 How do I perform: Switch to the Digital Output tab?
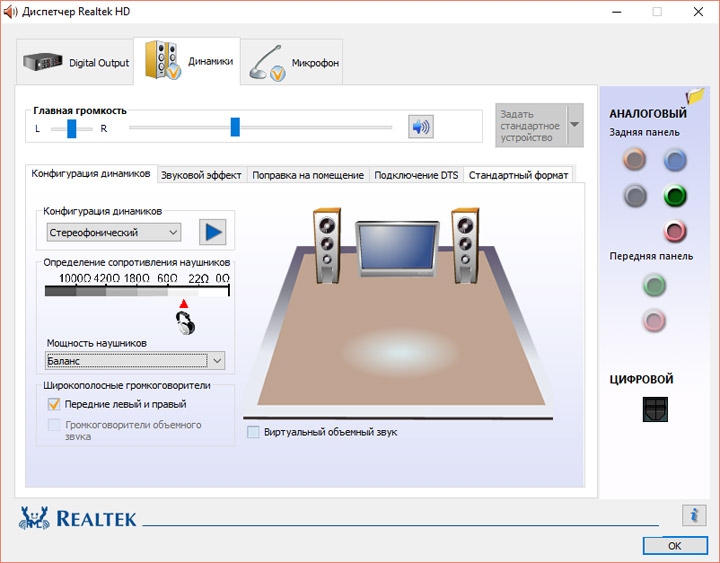click(x=75, y=62)
